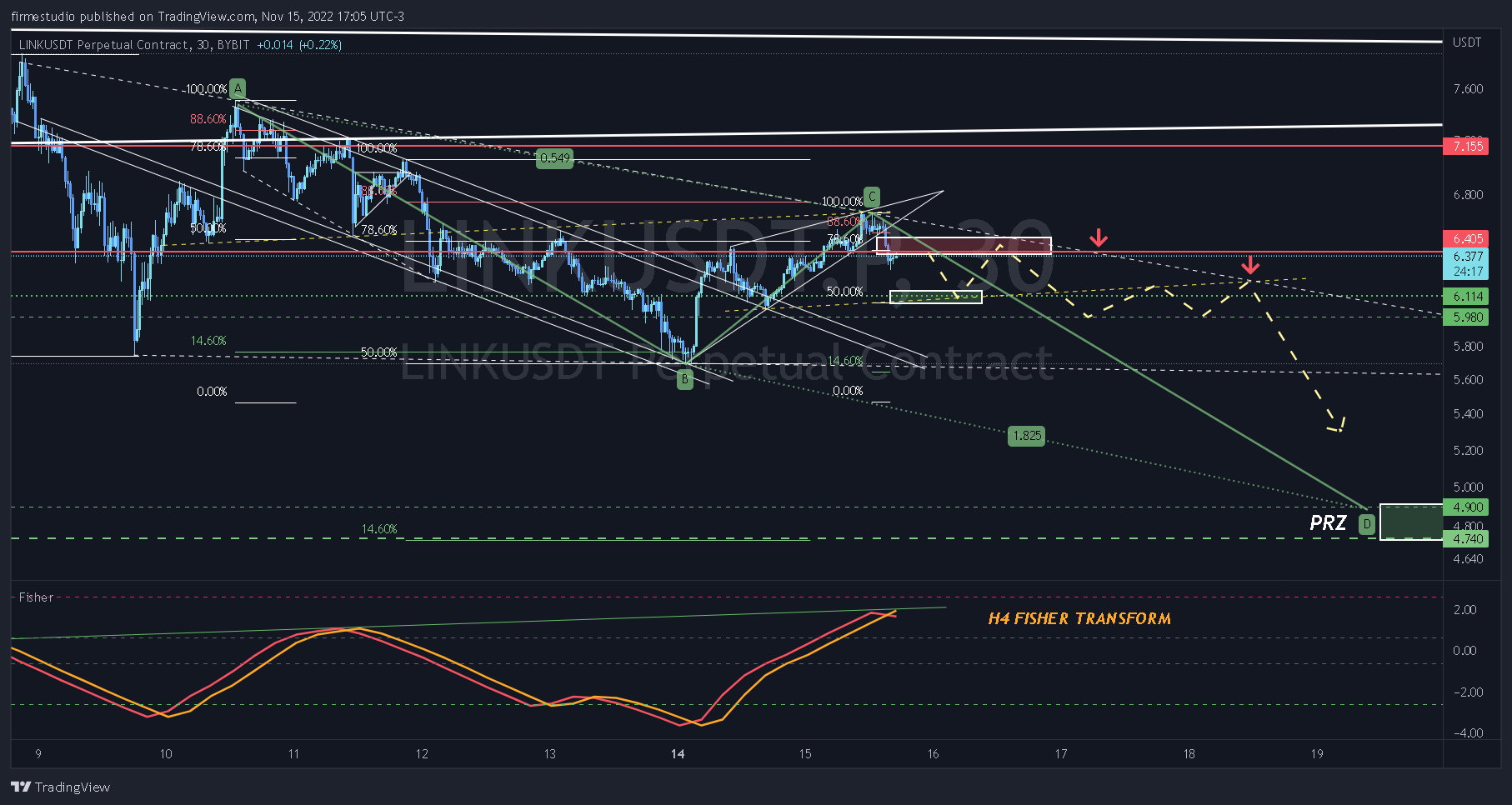Click date 17 on the time axis
This screenshot has width=1512, height=805.
point(1061,754)
